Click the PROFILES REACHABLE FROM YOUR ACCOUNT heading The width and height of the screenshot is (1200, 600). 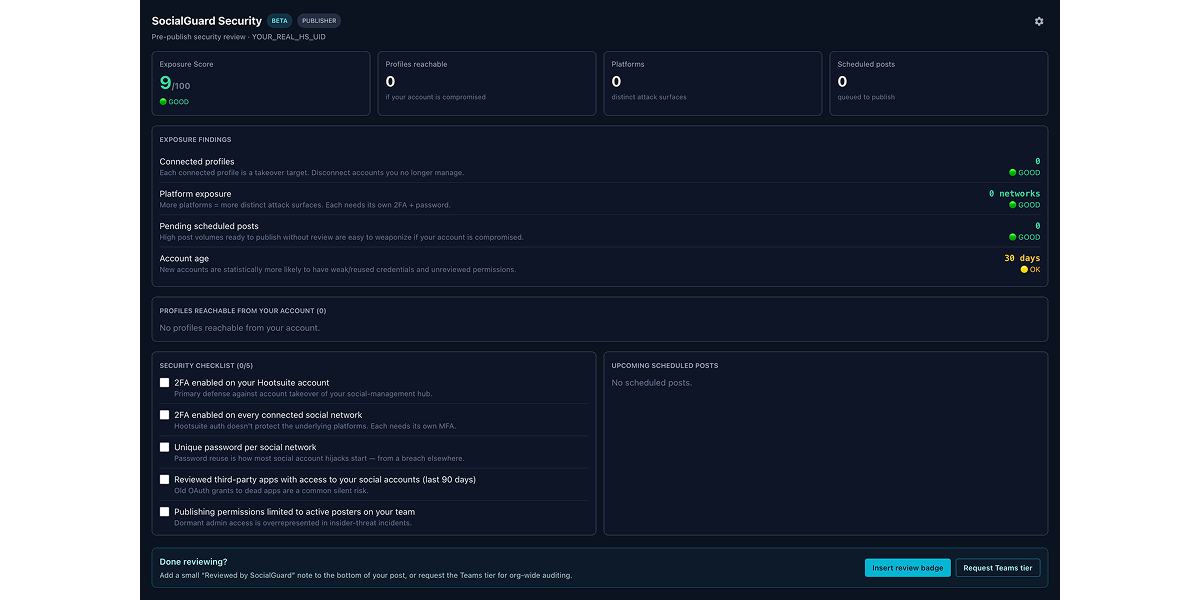tap(243, 311)
